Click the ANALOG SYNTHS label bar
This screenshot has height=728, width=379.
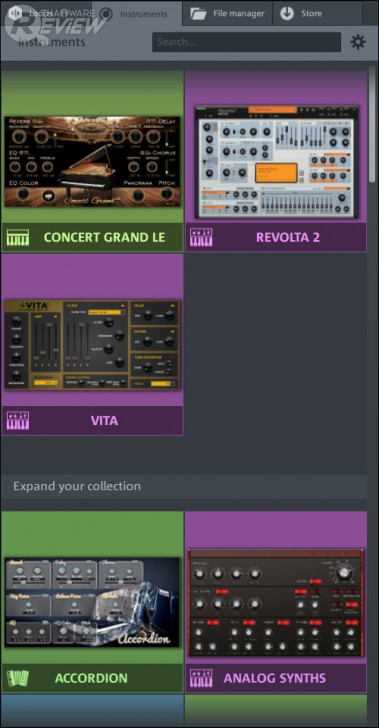point(276,678)
